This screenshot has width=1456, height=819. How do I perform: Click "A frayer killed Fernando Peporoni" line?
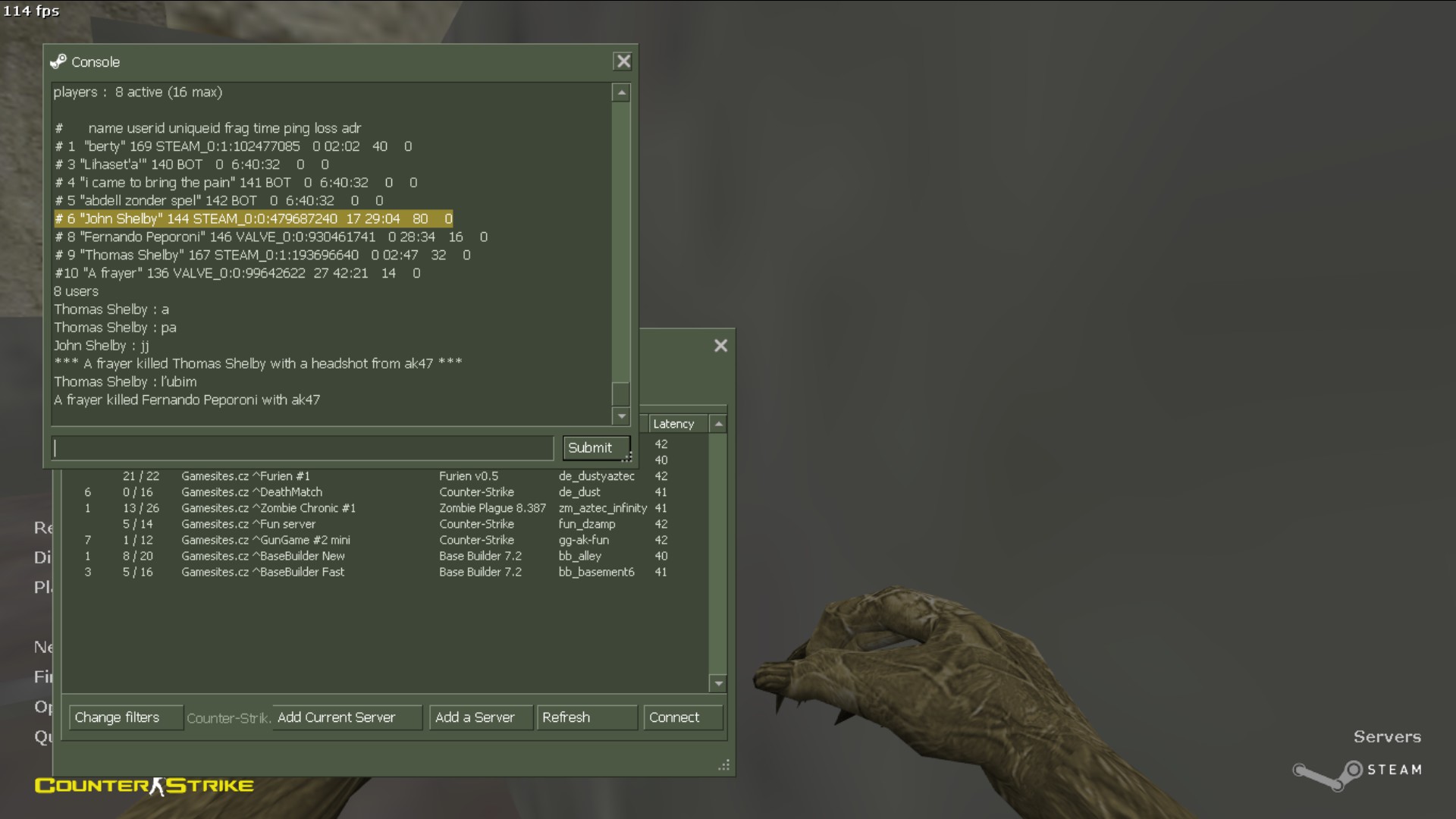[x=187, y=400]
